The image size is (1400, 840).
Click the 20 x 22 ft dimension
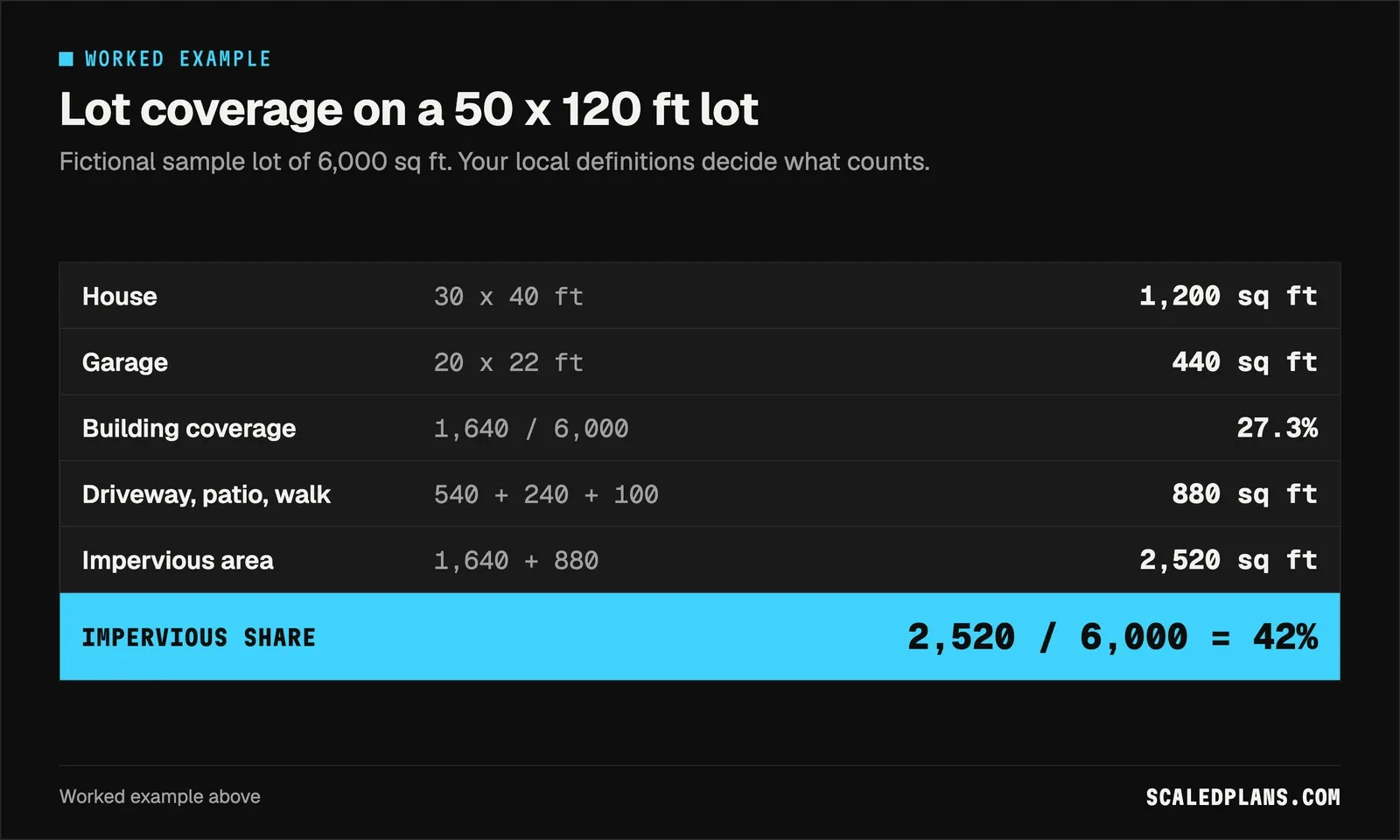[x=508, y=362]
